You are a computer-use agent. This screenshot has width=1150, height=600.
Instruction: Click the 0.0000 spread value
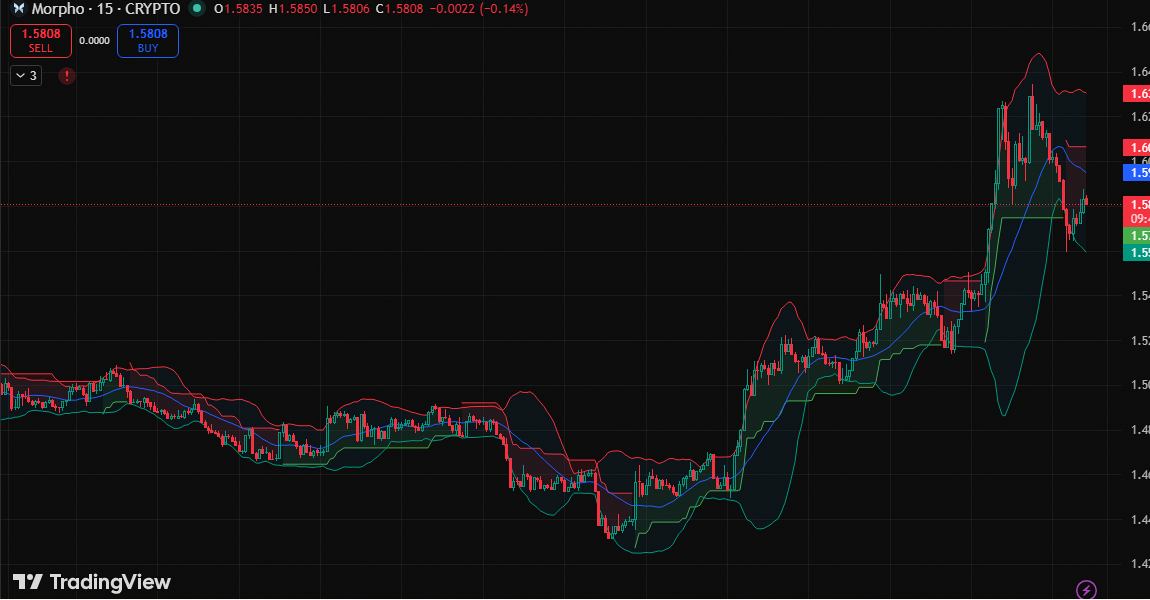(95, 41)
